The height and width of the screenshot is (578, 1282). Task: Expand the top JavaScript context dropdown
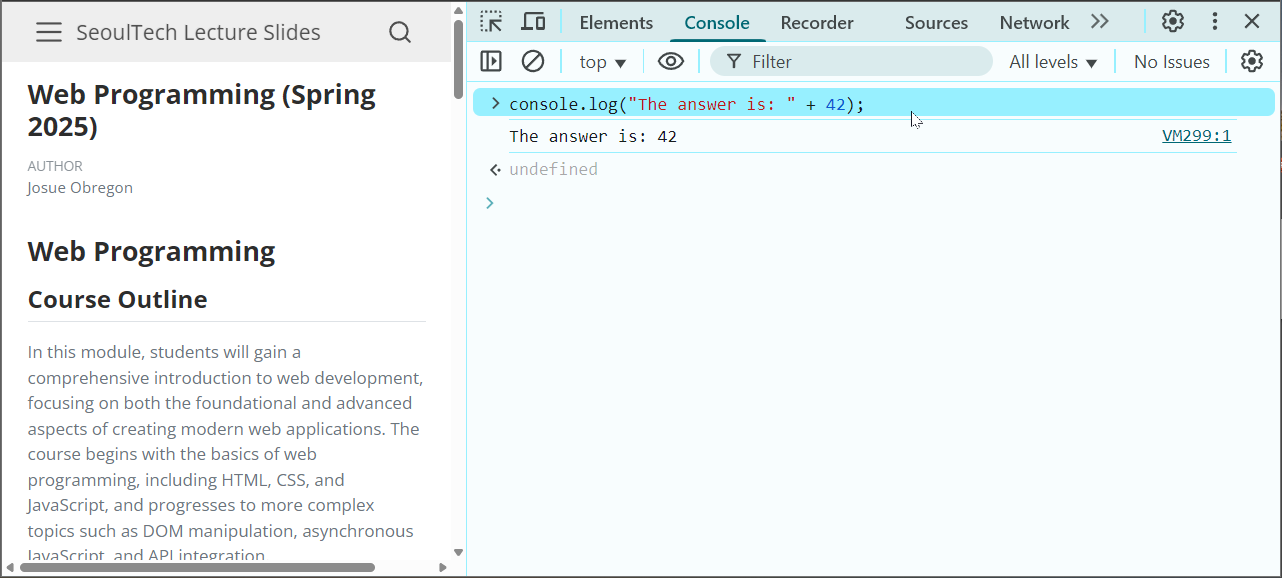point(602,62)
